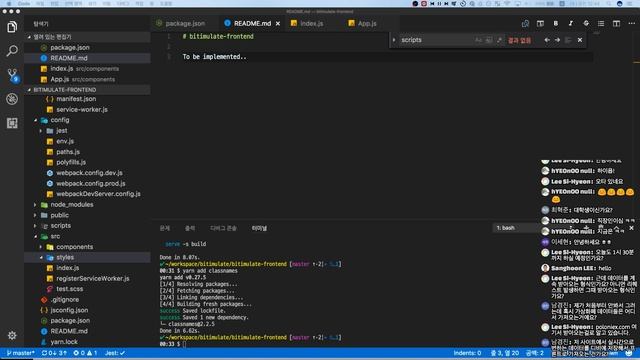The width and height of the screenshot is (640, 360).
Task: Open .gitignore in the file tree
Action: [65, 300]
